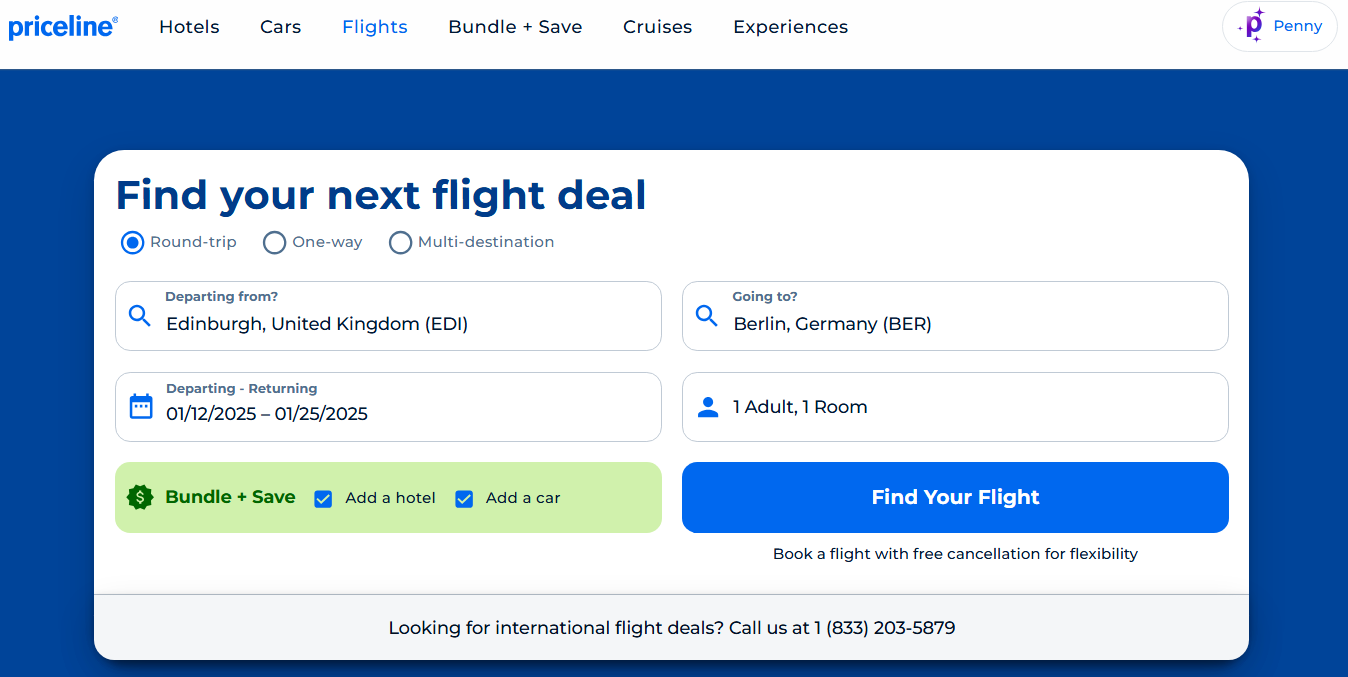Click the Priceline logo
This screenshot has height=677, width=1348.
pyautogui.click(x=63, y=27)
